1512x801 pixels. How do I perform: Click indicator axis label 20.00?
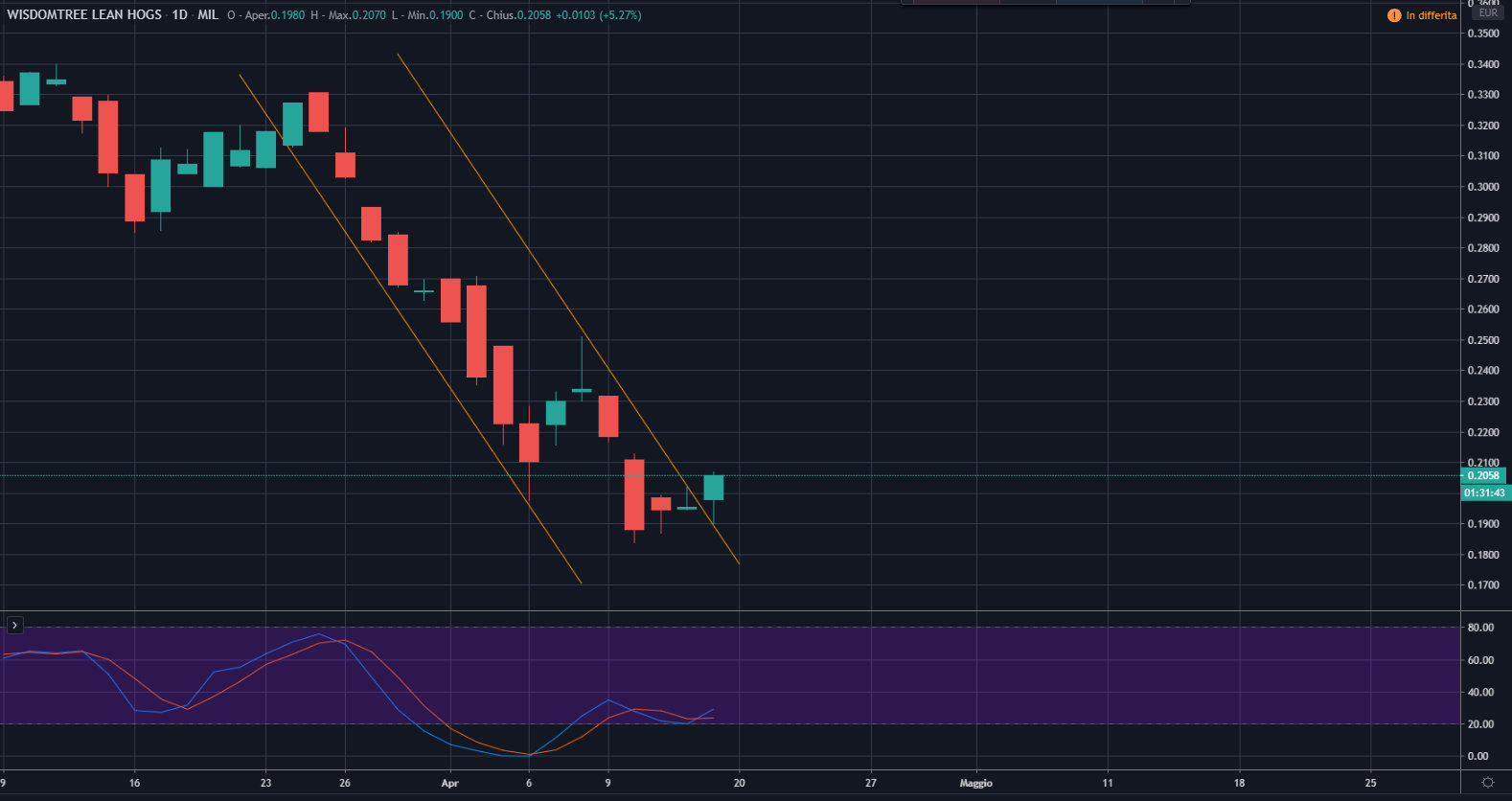(x=1480, y=724)
